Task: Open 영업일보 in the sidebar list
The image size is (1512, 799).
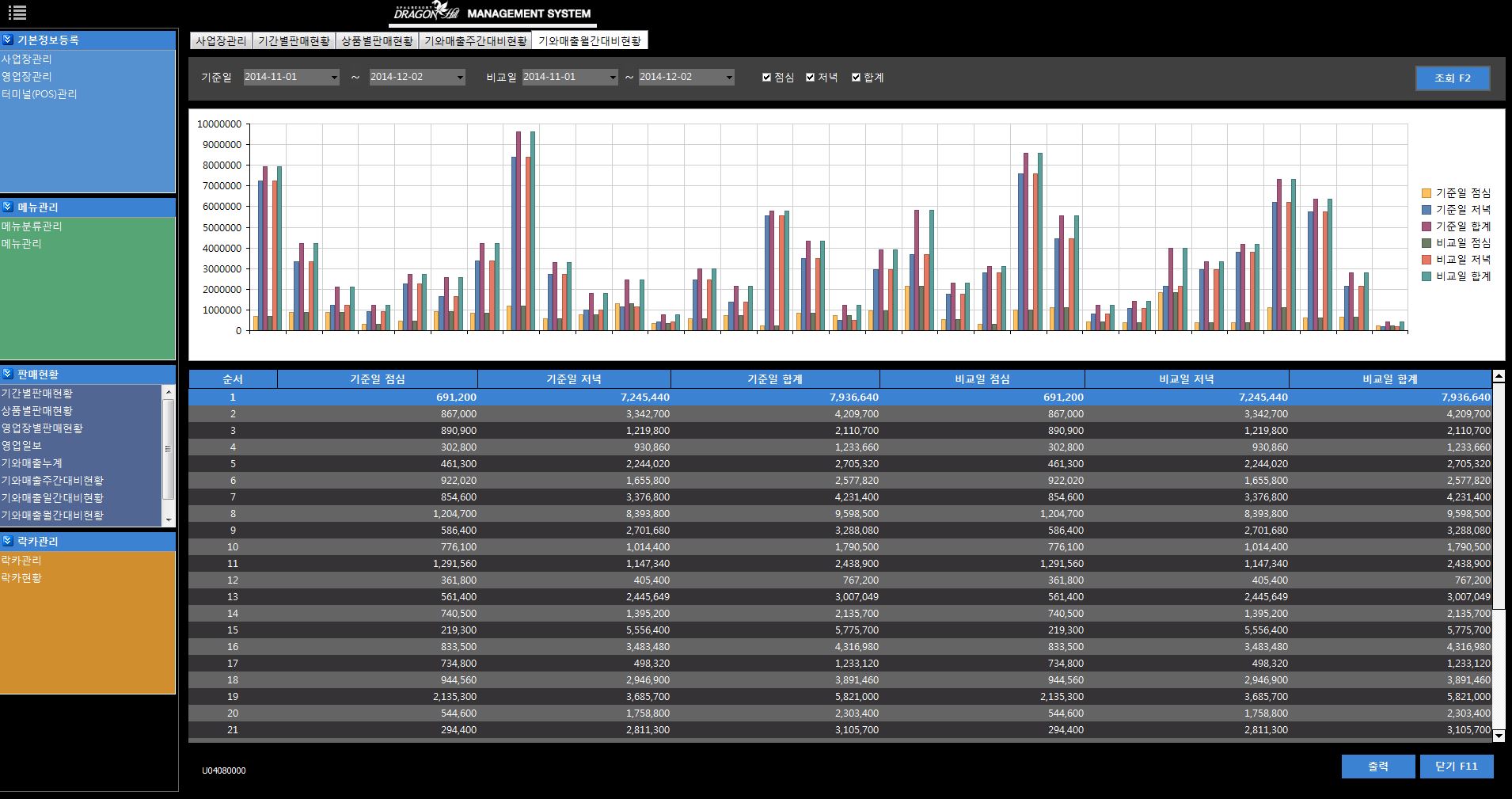Action: pos(21,446)
